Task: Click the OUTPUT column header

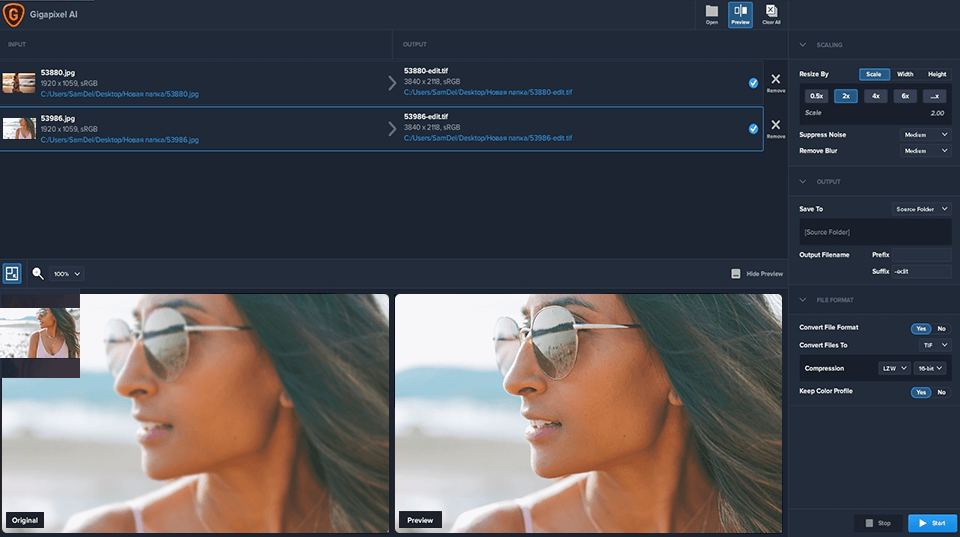Action: (414, 44)
